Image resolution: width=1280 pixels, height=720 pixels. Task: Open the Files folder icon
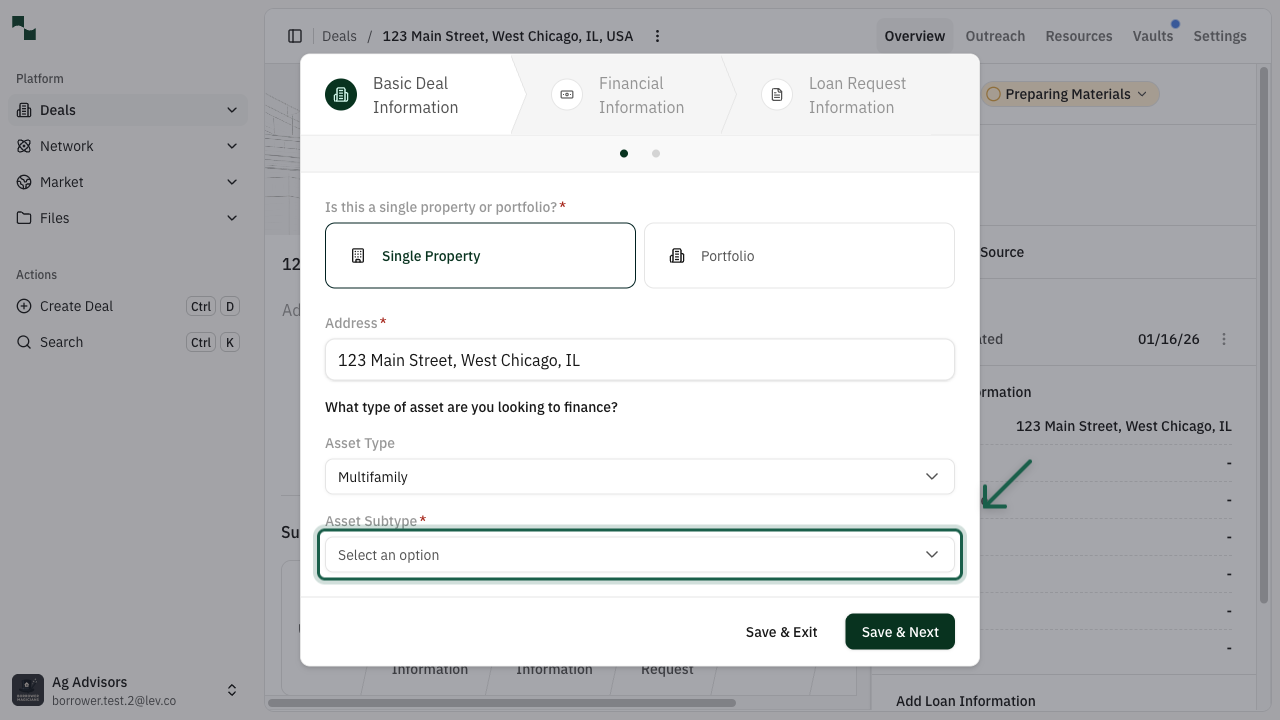pos(22,218)
